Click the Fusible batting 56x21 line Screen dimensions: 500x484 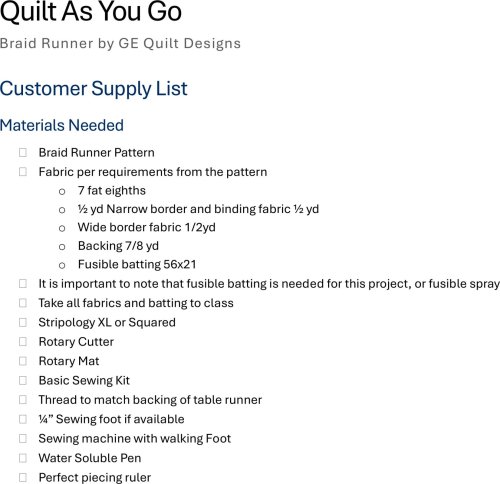tap(137, 264)
